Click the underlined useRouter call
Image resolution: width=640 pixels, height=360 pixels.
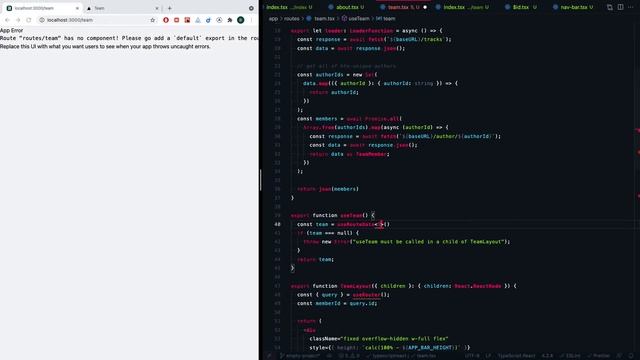[367, 295]
